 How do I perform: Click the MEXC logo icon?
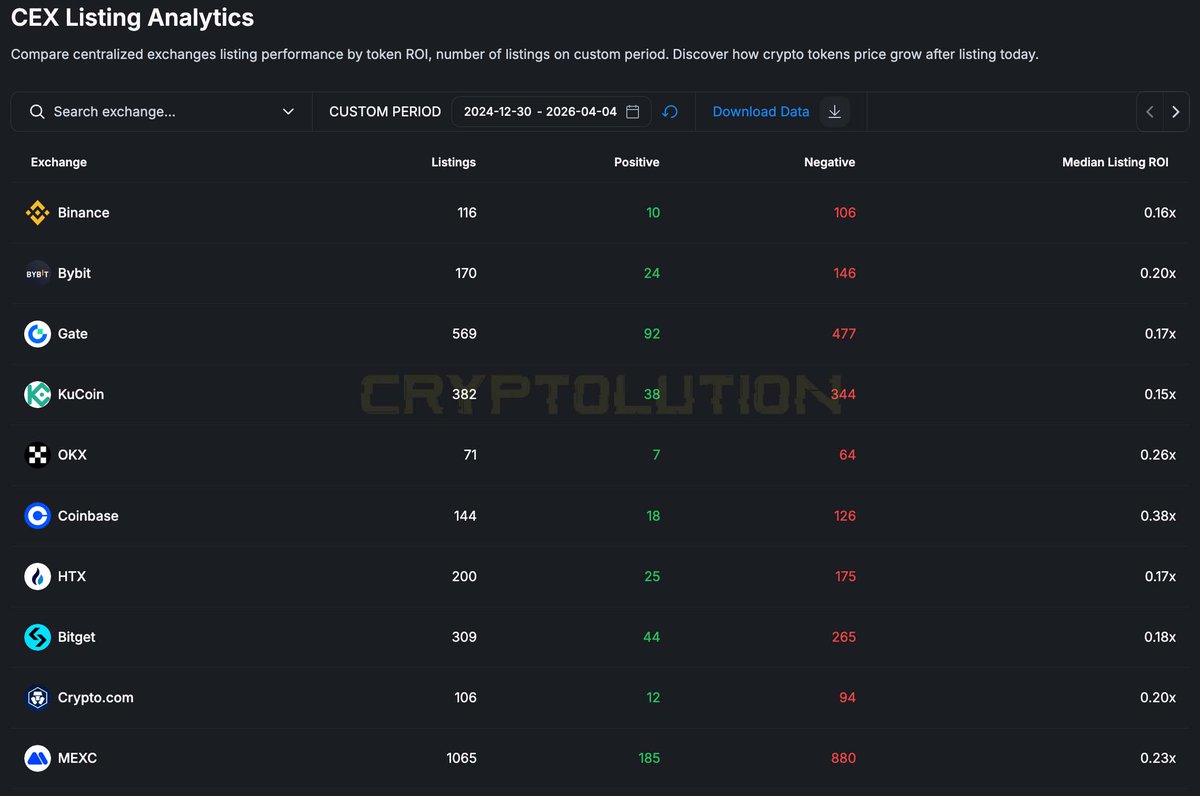coord(37,758)
